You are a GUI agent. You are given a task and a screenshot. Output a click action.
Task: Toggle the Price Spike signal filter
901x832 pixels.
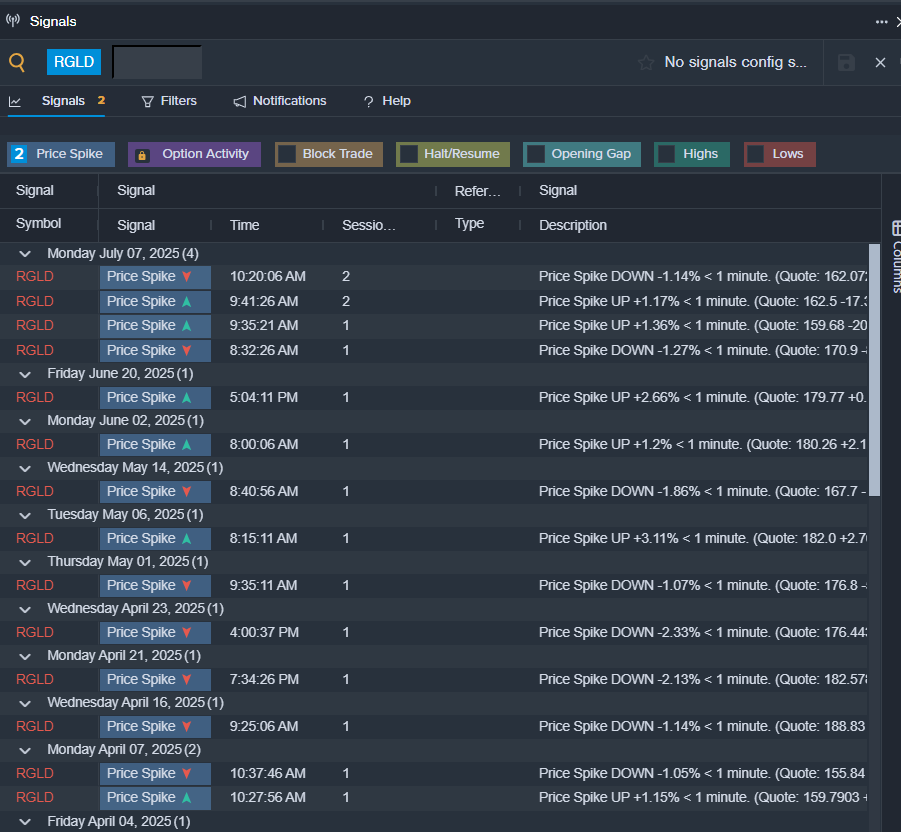pos(61,154)
